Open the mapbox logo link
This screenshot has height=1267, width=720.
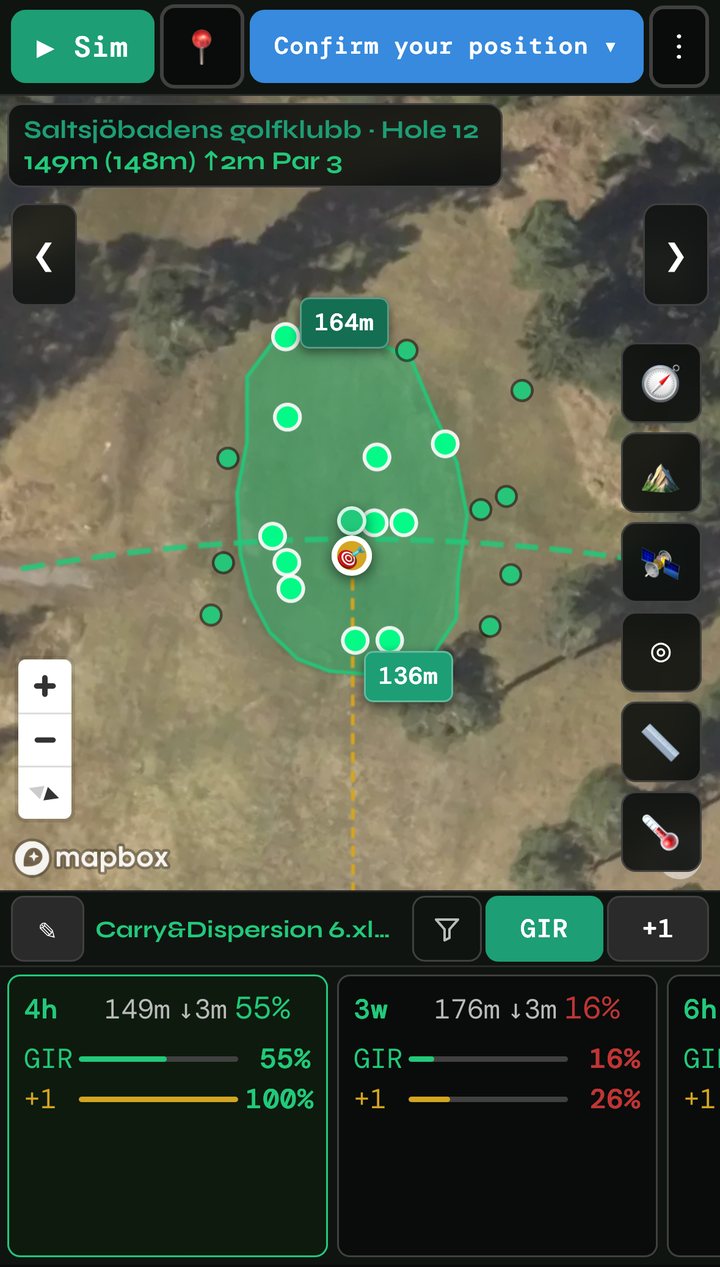click(x=91, y=858)
